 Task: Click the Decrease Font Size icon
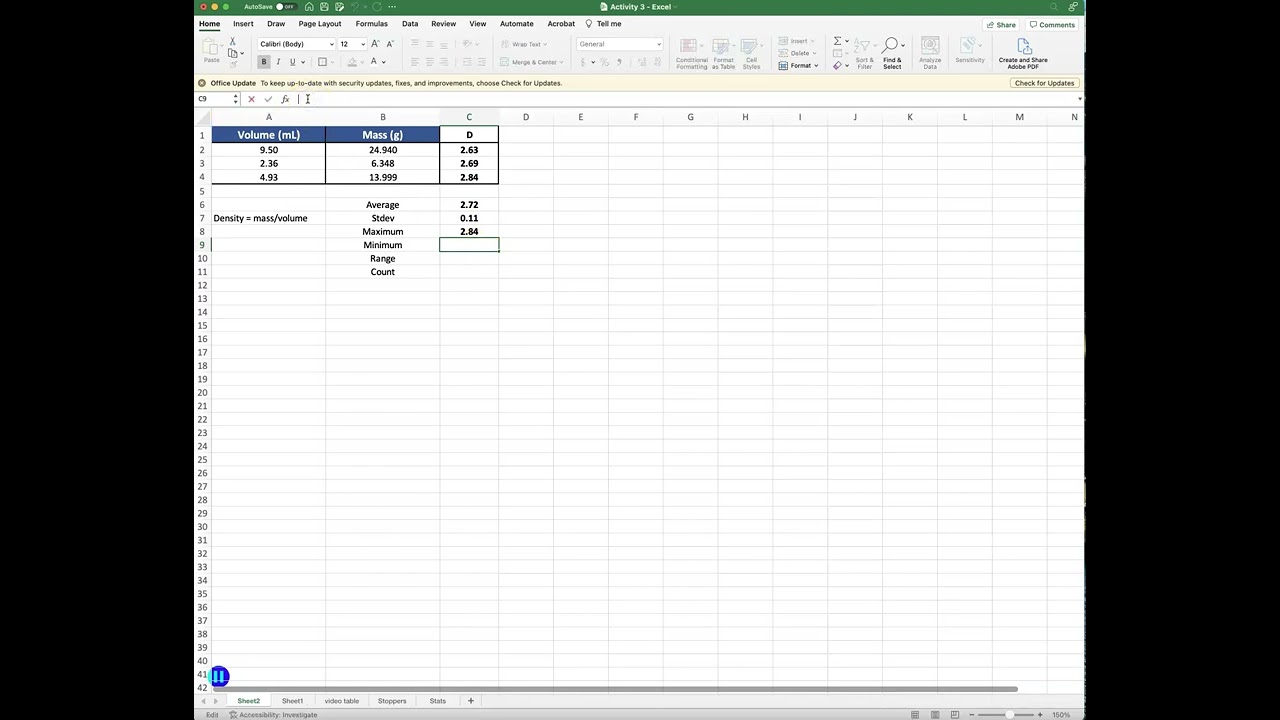pyautogui.click(x=390, y=44)
